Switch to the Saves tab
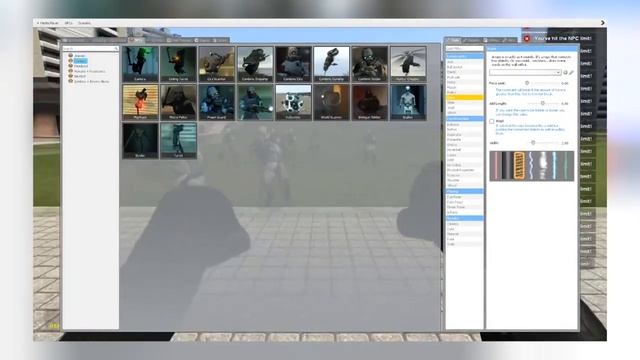Viewport: 640px width, 360px height. [x=220, y=40]
